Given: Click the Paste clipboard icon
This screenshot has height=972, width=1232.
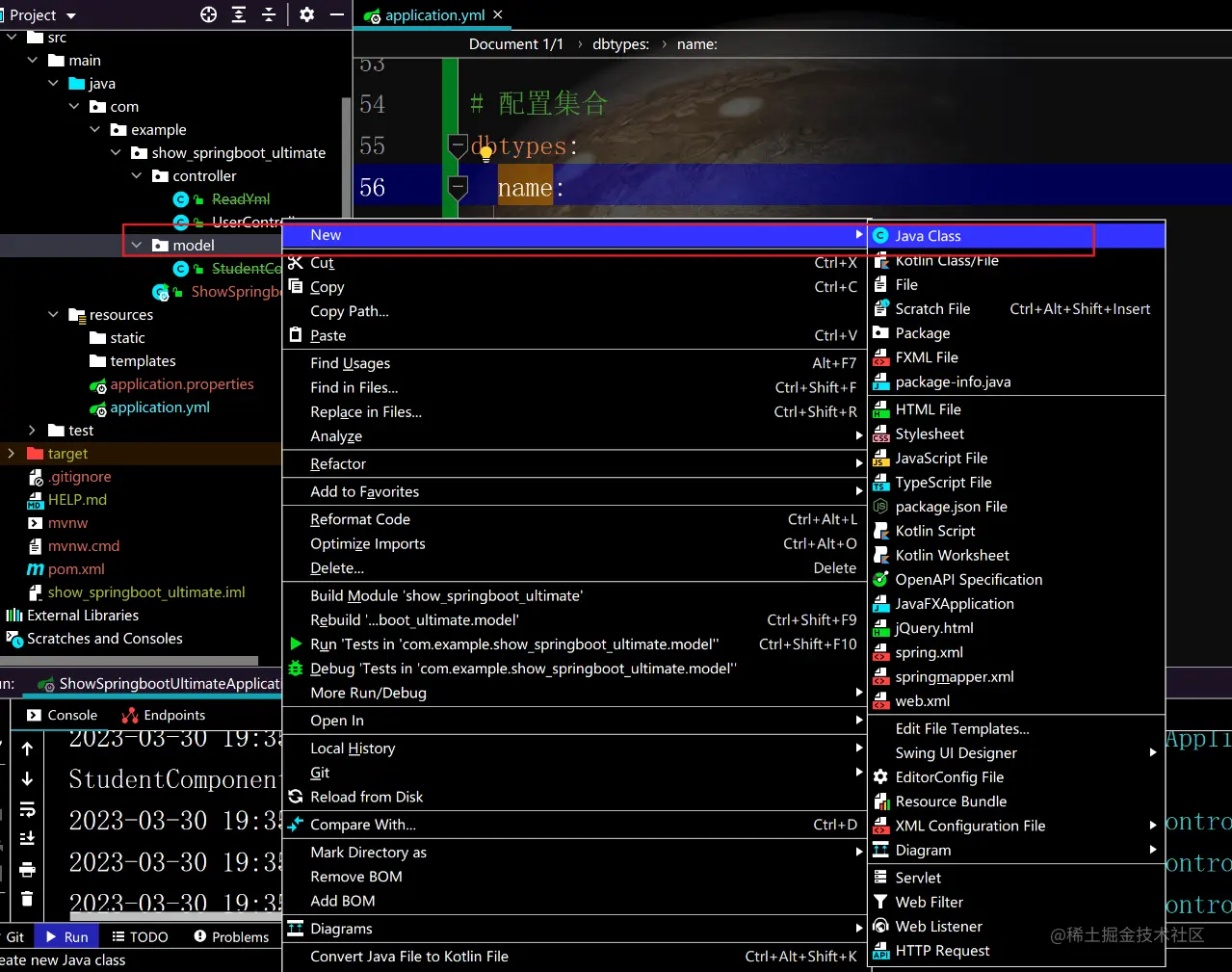Looking at the screenshot, I should [296, 335].
